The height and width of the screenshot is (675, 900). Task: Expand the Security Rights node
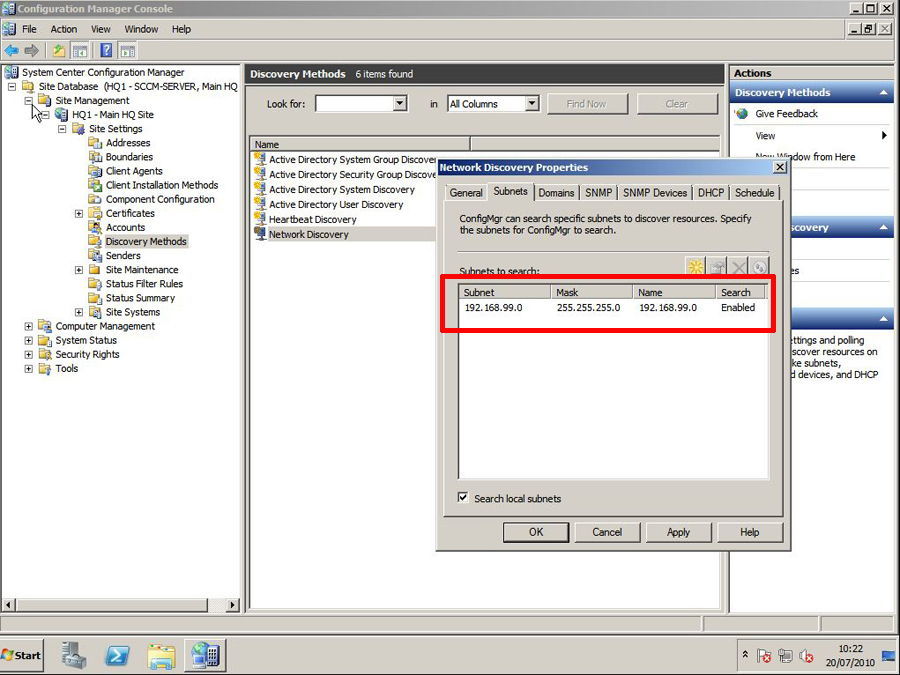[x=28, y=355]
